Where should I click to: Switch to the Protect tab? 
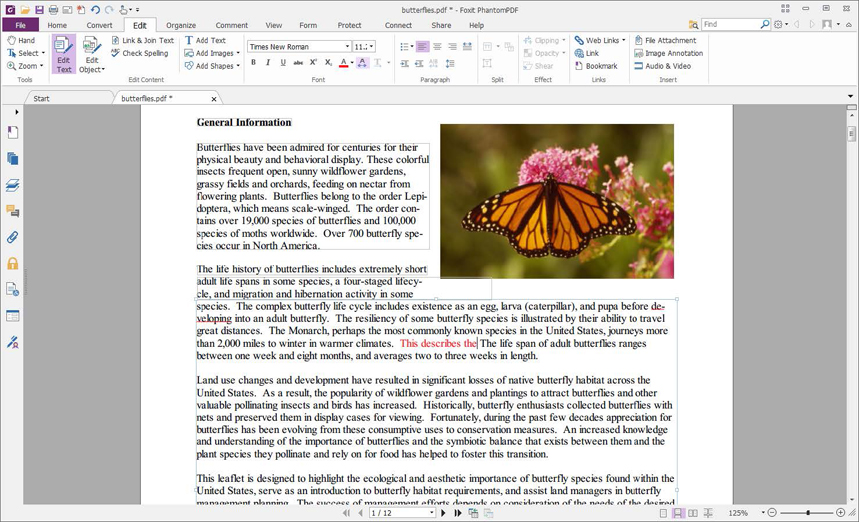coord(349,25)
